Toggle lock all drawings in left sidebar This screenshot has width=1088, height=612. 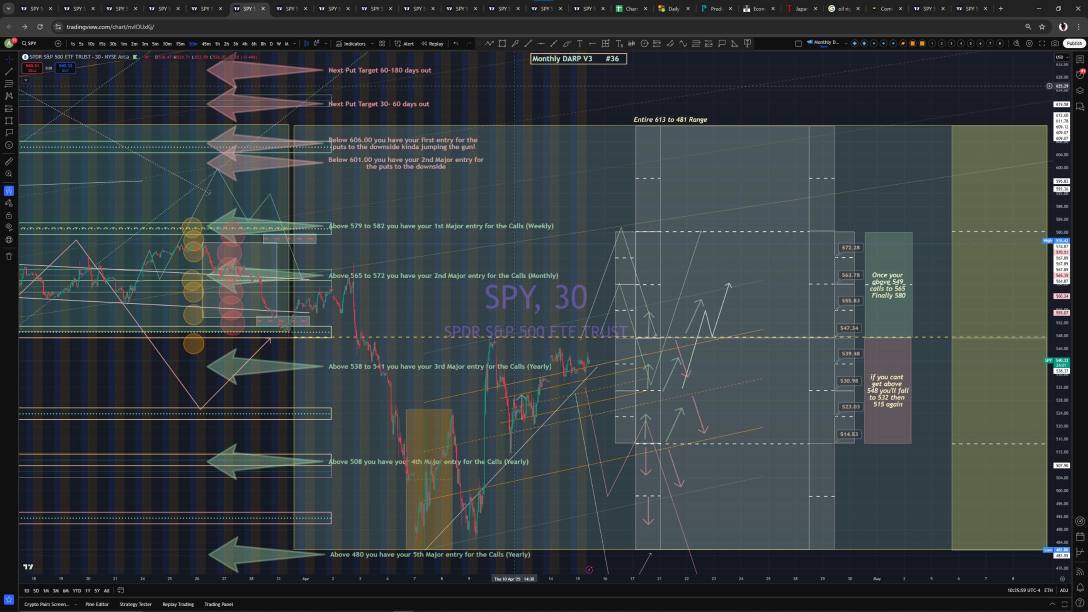click(x=9, y=216)
